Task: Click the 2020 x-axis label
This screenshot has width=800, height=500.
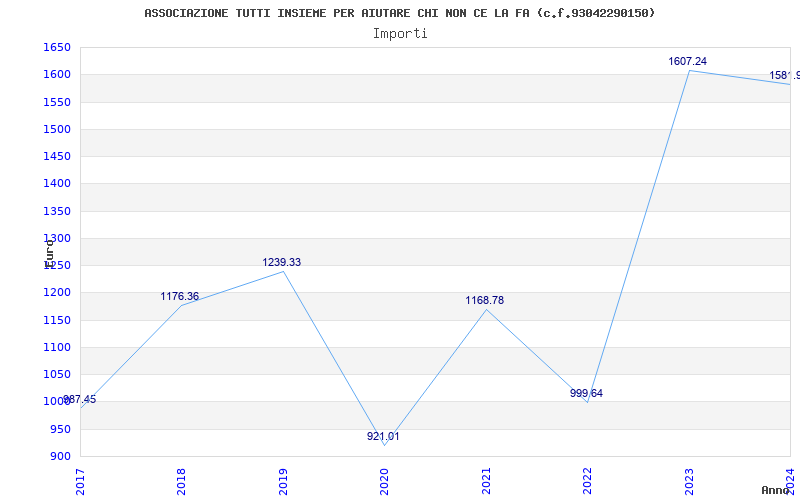Action: [385, 480]
